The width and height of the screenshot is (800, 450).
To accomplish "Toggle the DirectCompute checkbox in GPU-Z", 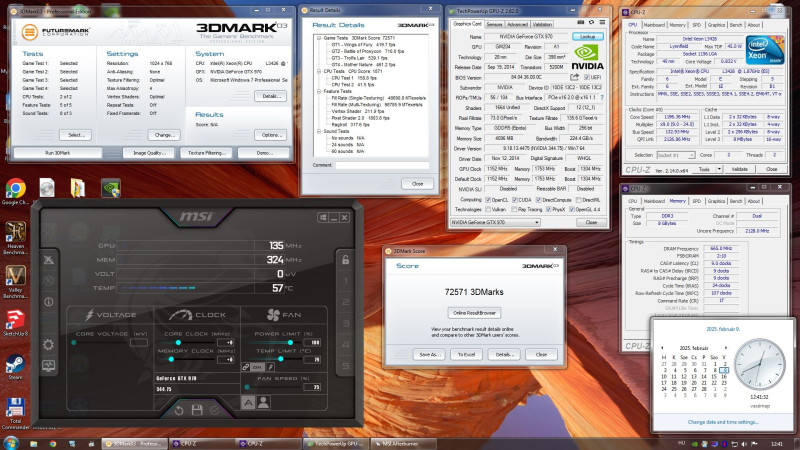I will click(x=538, y=200).
